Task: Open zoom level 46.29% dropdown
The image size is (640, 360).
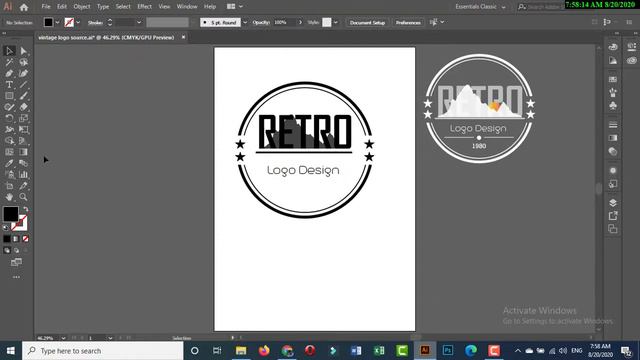Action: 63,338
